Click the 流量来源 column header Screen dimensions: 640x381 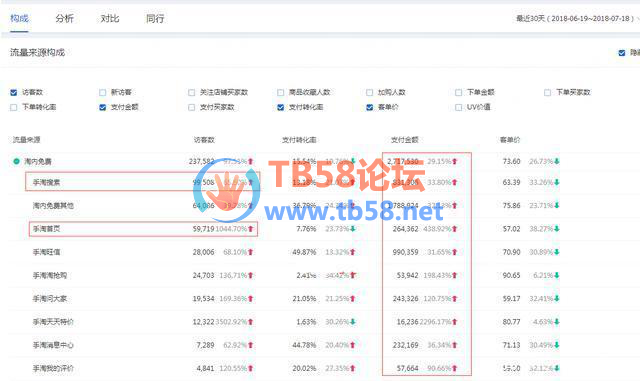pos(27,140)
